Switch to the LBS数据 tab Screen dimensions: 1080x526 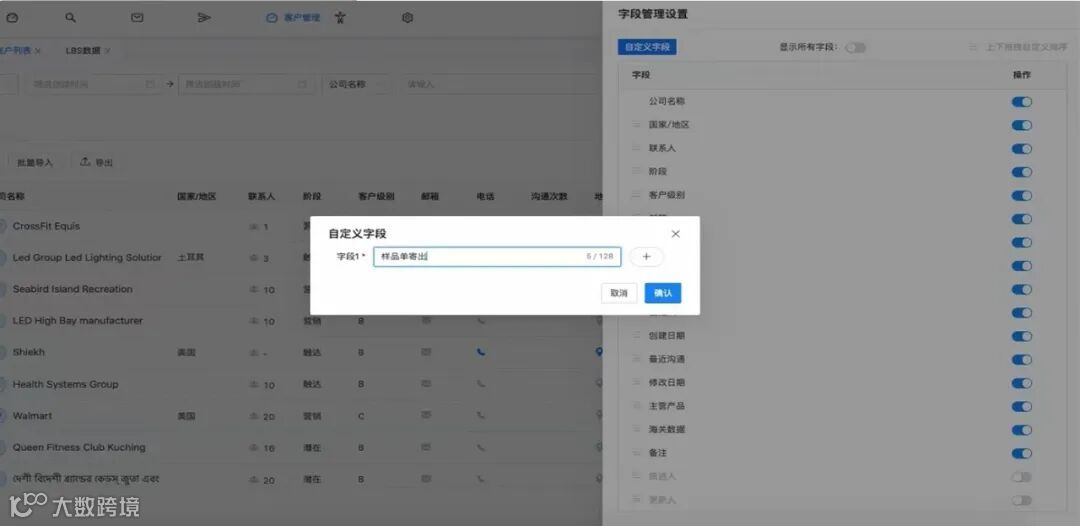83,50
